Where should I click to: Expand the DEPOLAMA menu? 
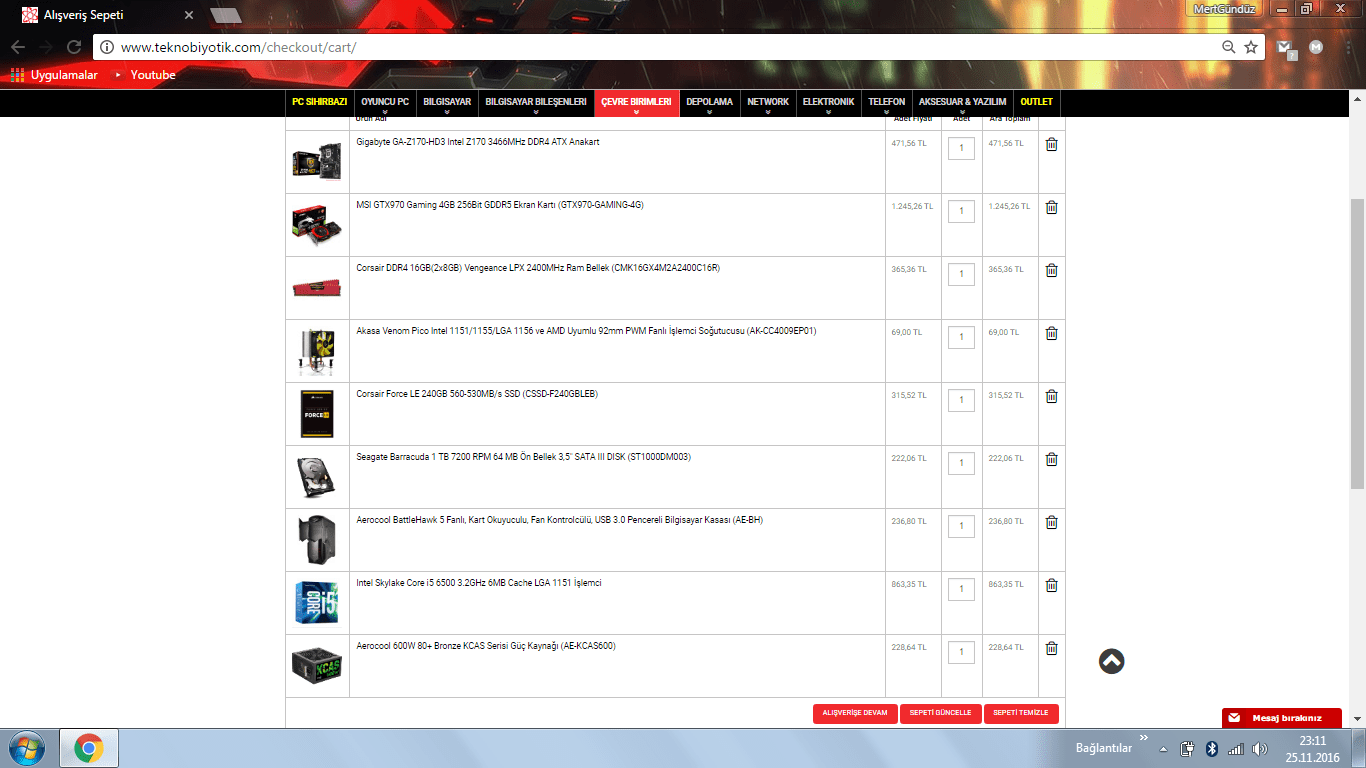tap(709, 103)
